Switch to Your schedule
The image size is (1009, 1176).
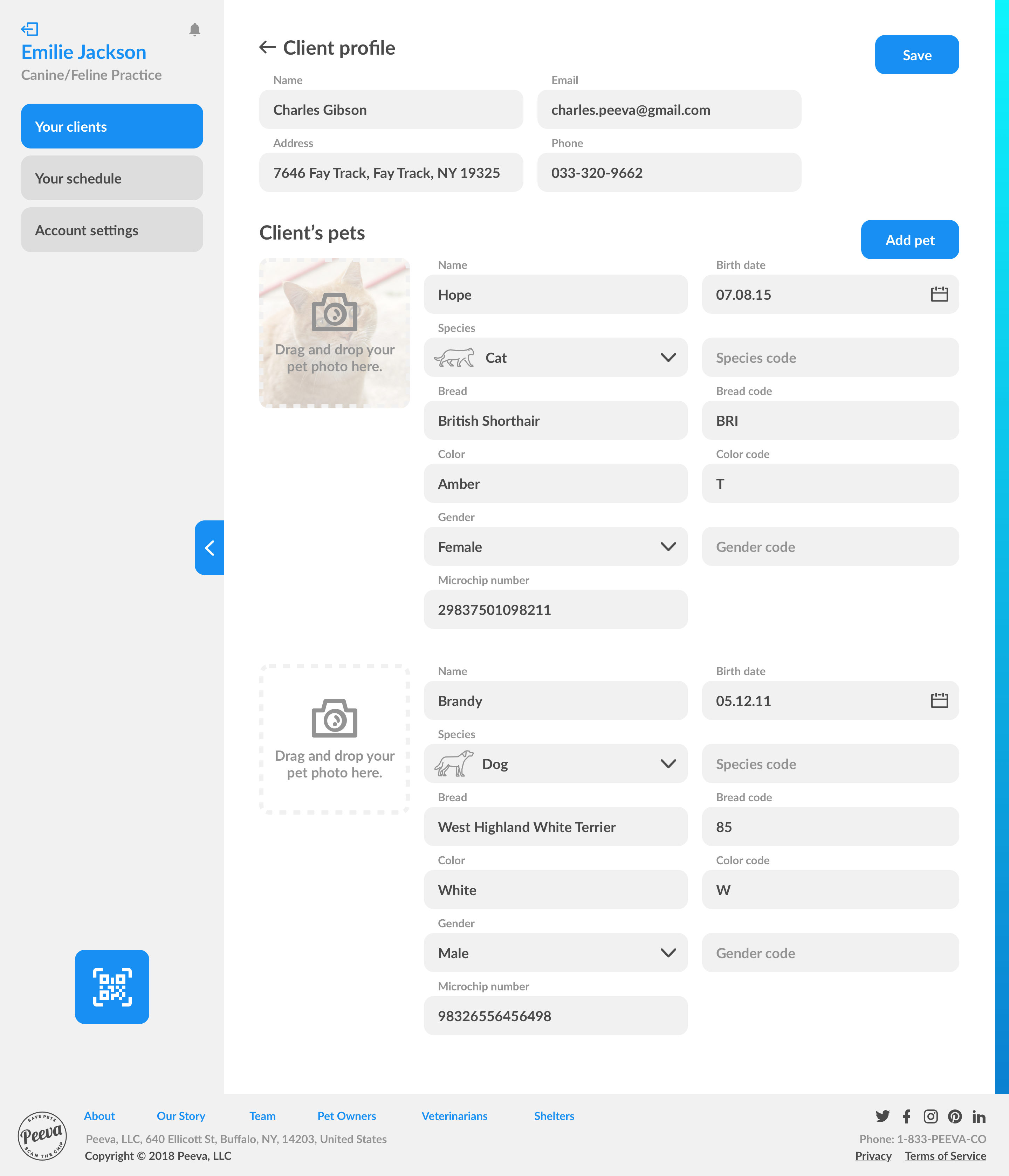[x=111, y=178]
